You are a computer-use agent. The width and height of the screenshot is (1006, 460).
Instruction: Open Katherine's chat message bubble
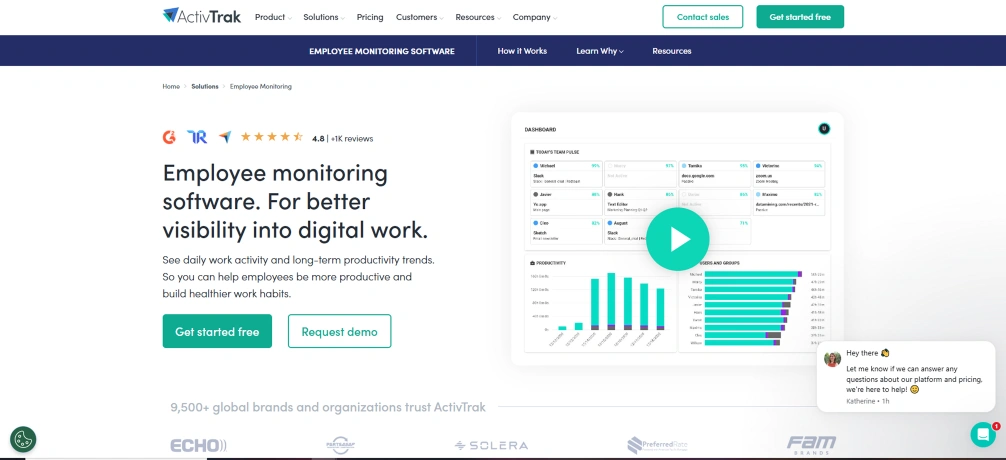[906, 377]
